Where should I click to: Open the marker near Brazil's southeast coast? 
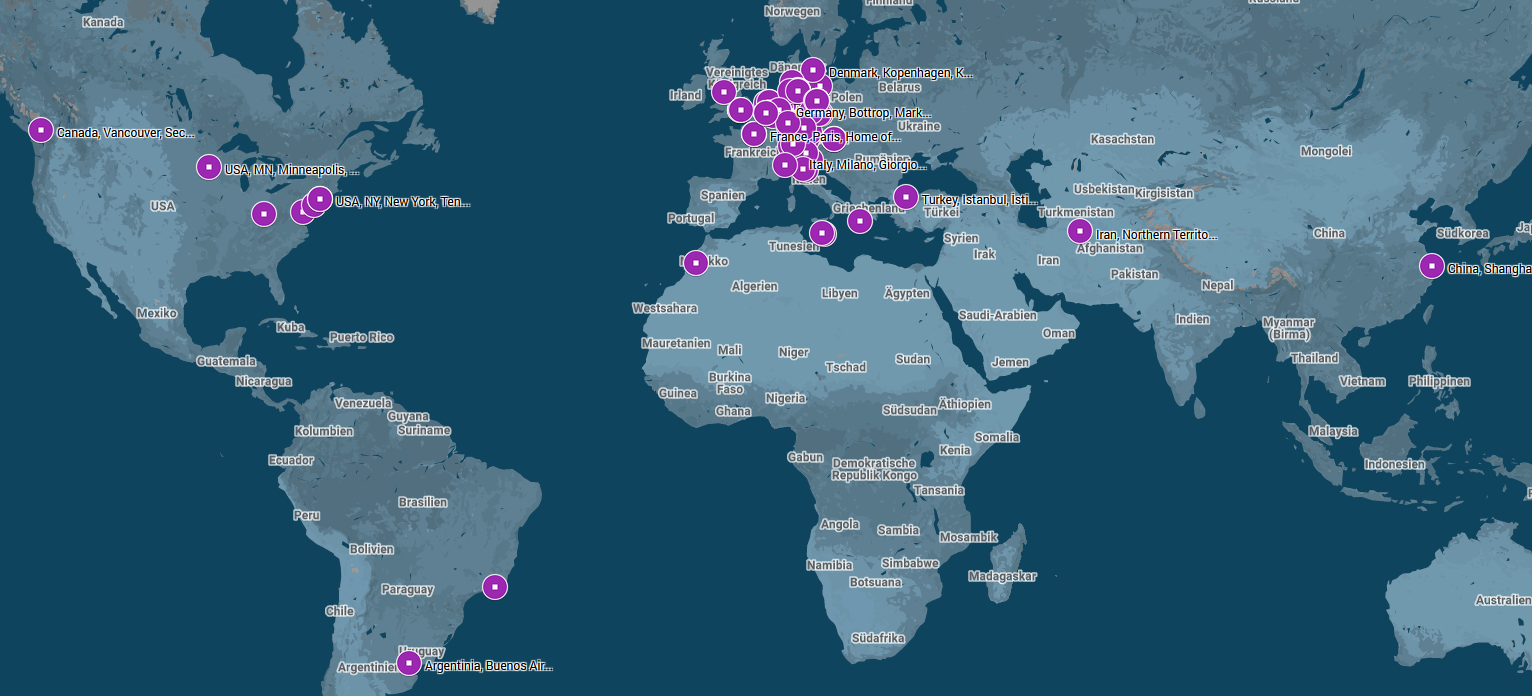[494, 586]
